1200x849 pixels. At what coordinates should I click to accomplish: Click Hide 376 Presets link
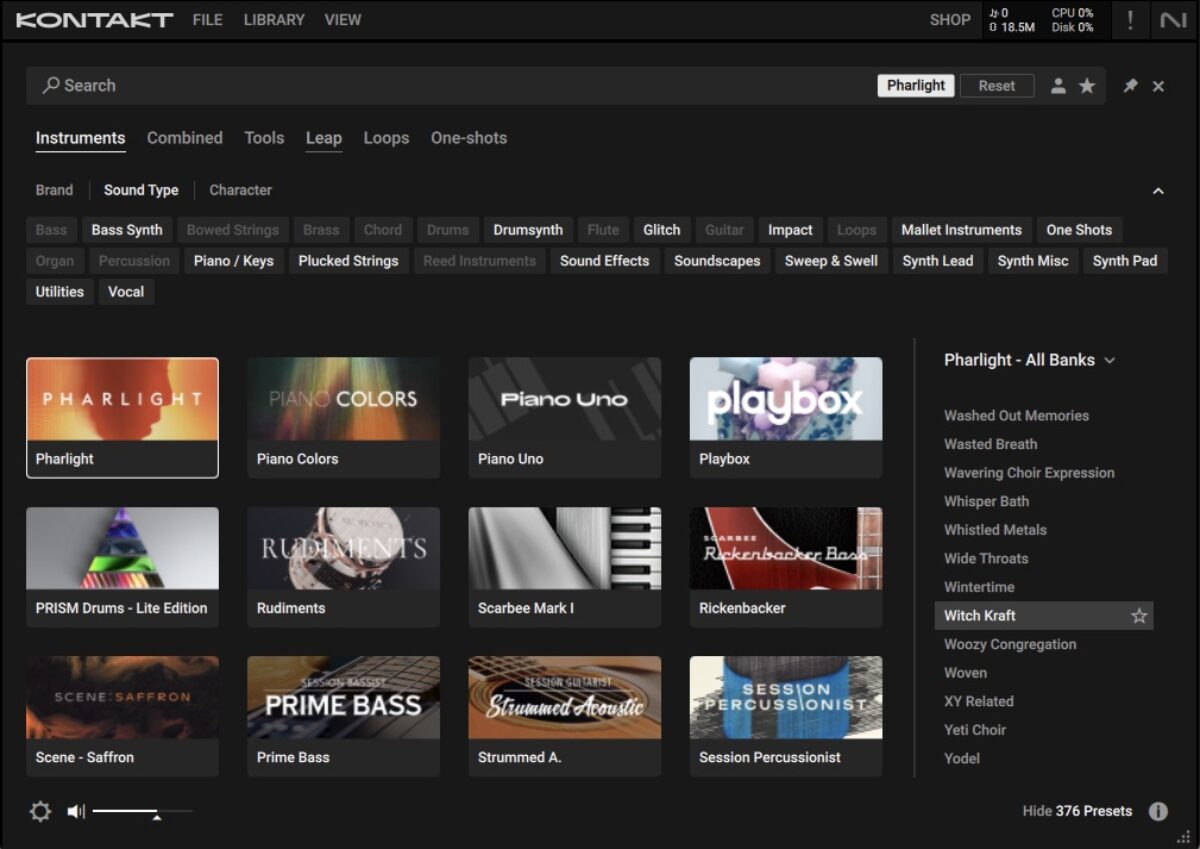(1077, 811)
